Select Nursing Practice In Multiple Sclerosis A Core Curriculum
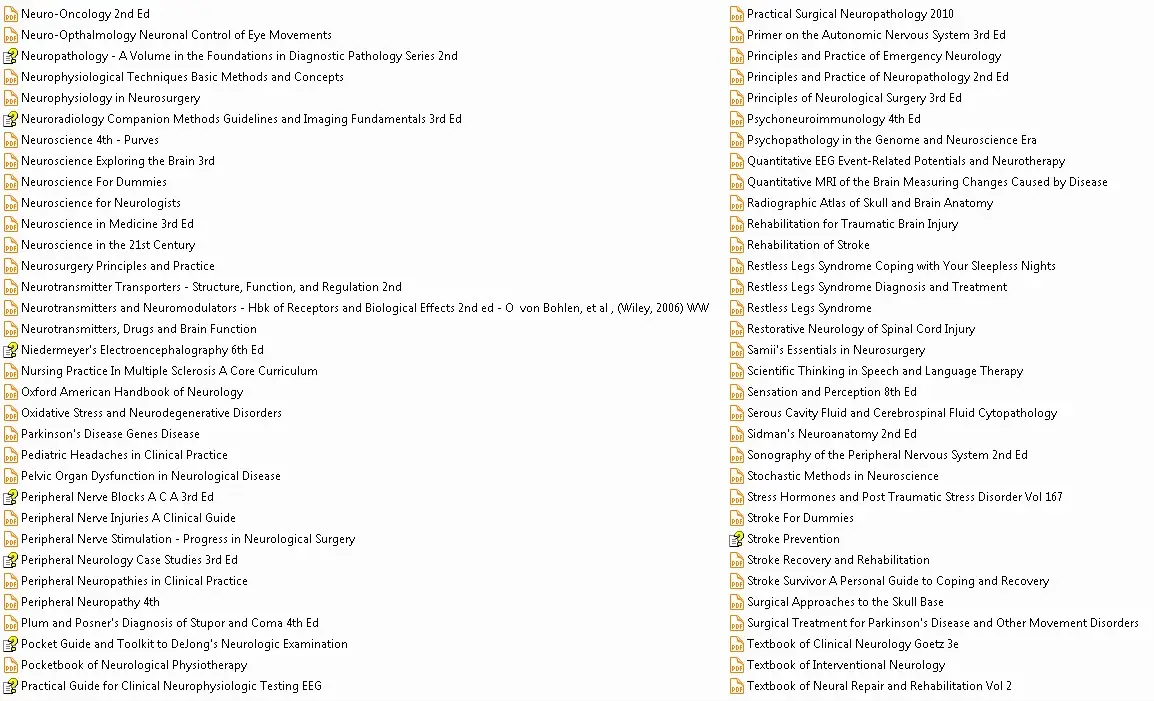Viewport: 1154px width, 701px height. click(169, 371)
